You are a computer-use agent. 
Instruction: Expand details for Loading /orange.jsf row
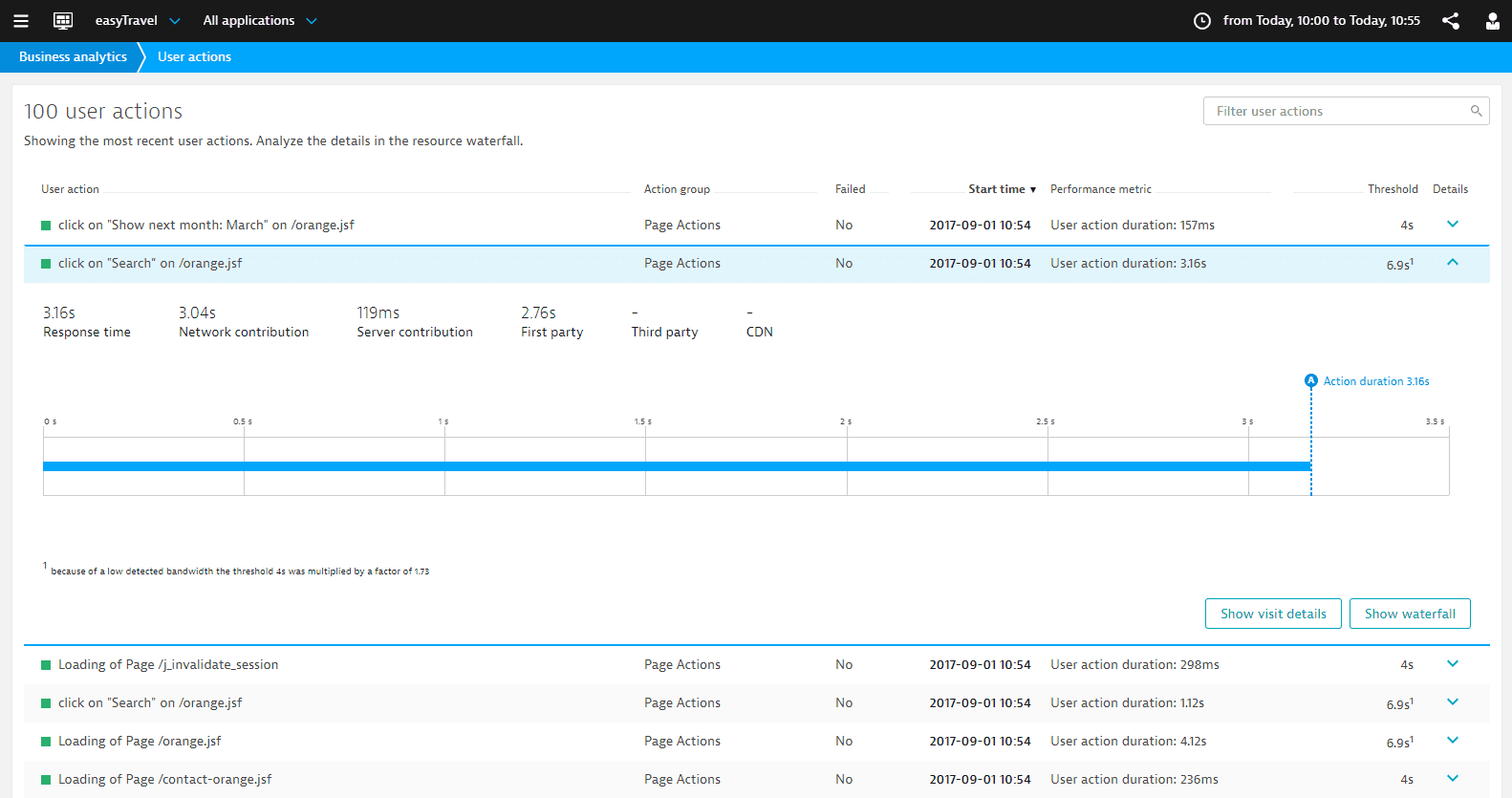[1453, 741]
